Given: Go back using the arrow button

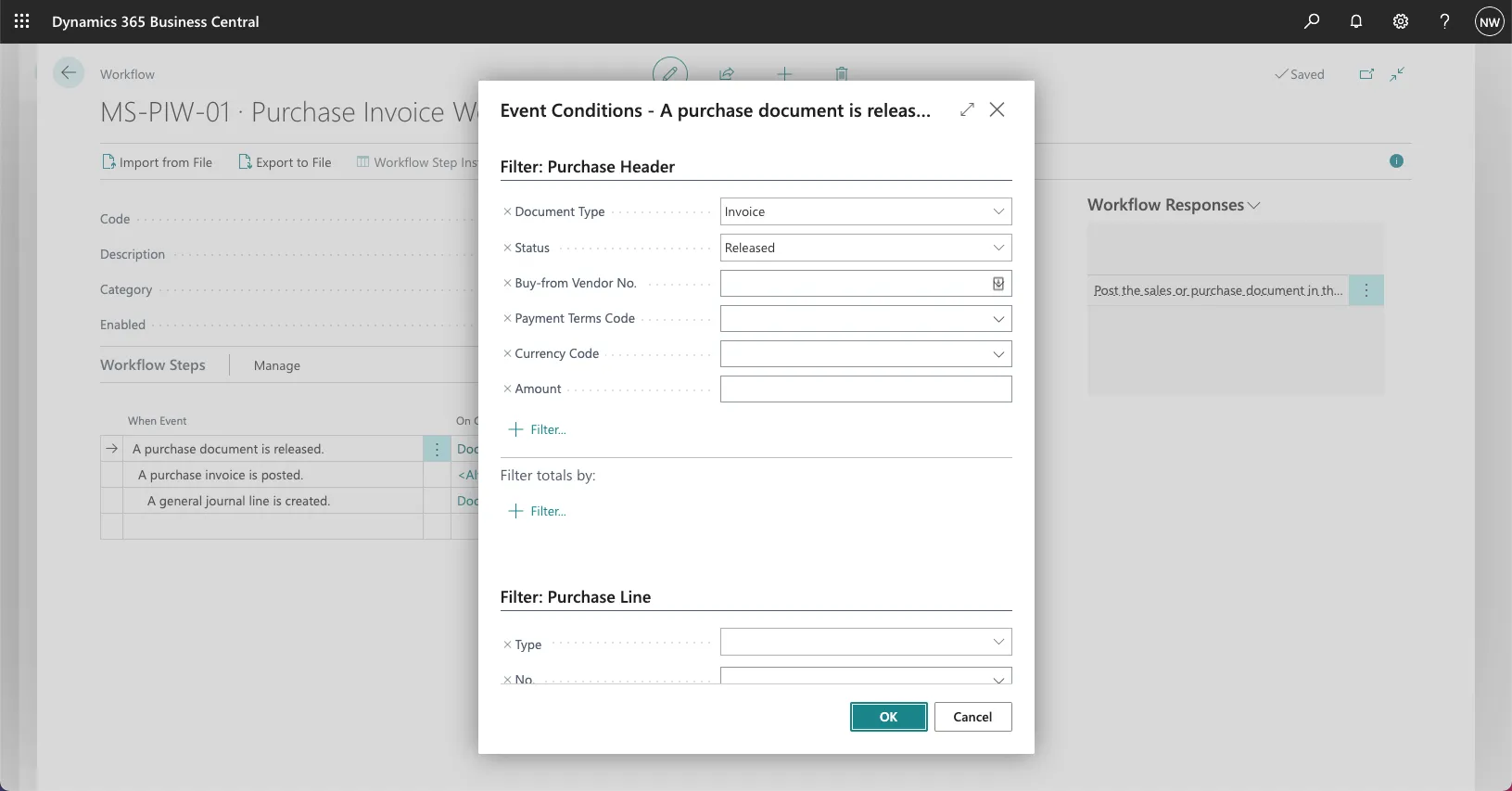Looking at the screenshot, I should point(69,73).
